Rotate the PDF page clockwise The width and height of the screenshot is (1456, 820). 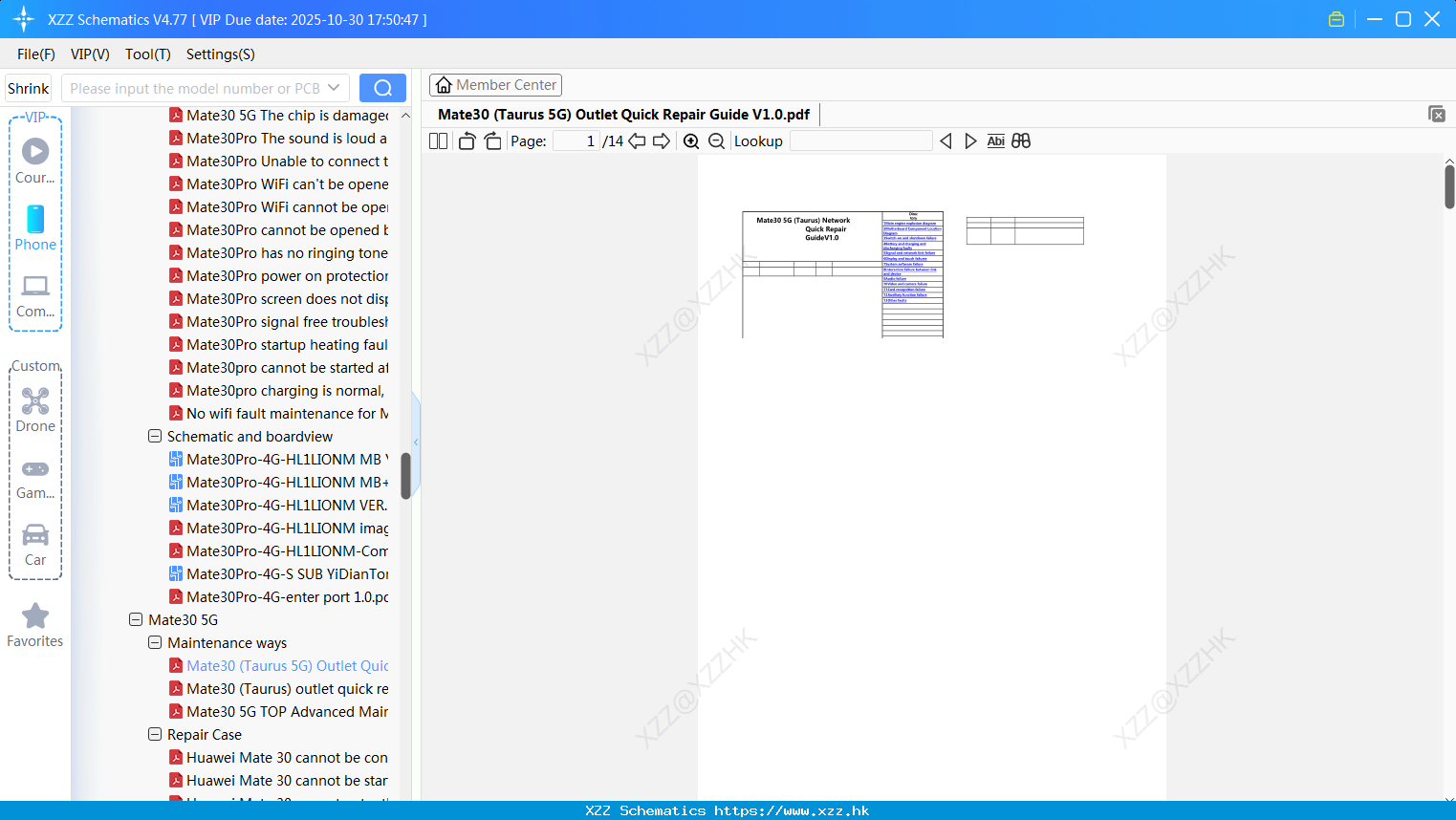(492, 141)
